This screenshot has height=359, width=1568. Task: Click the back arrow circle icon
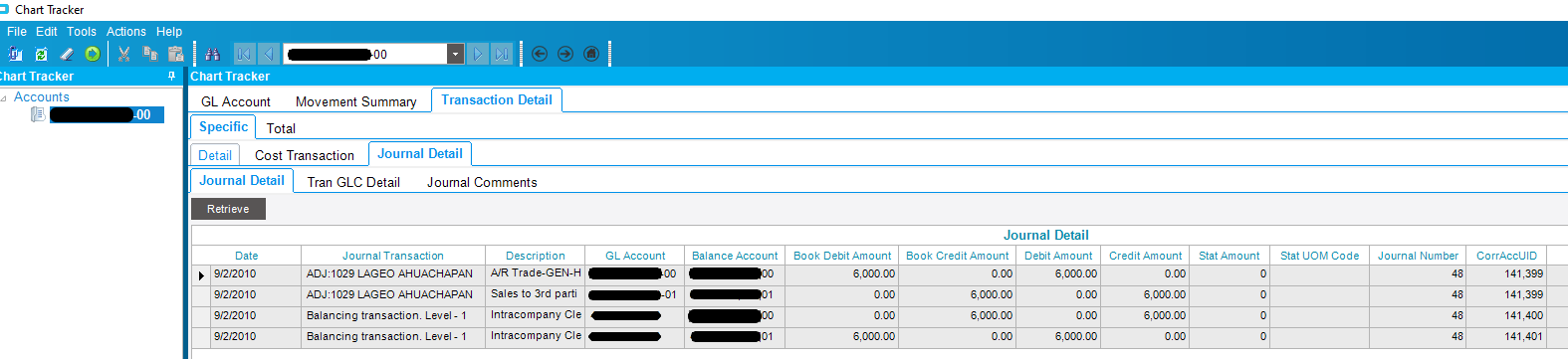click(x=540, y=54)
